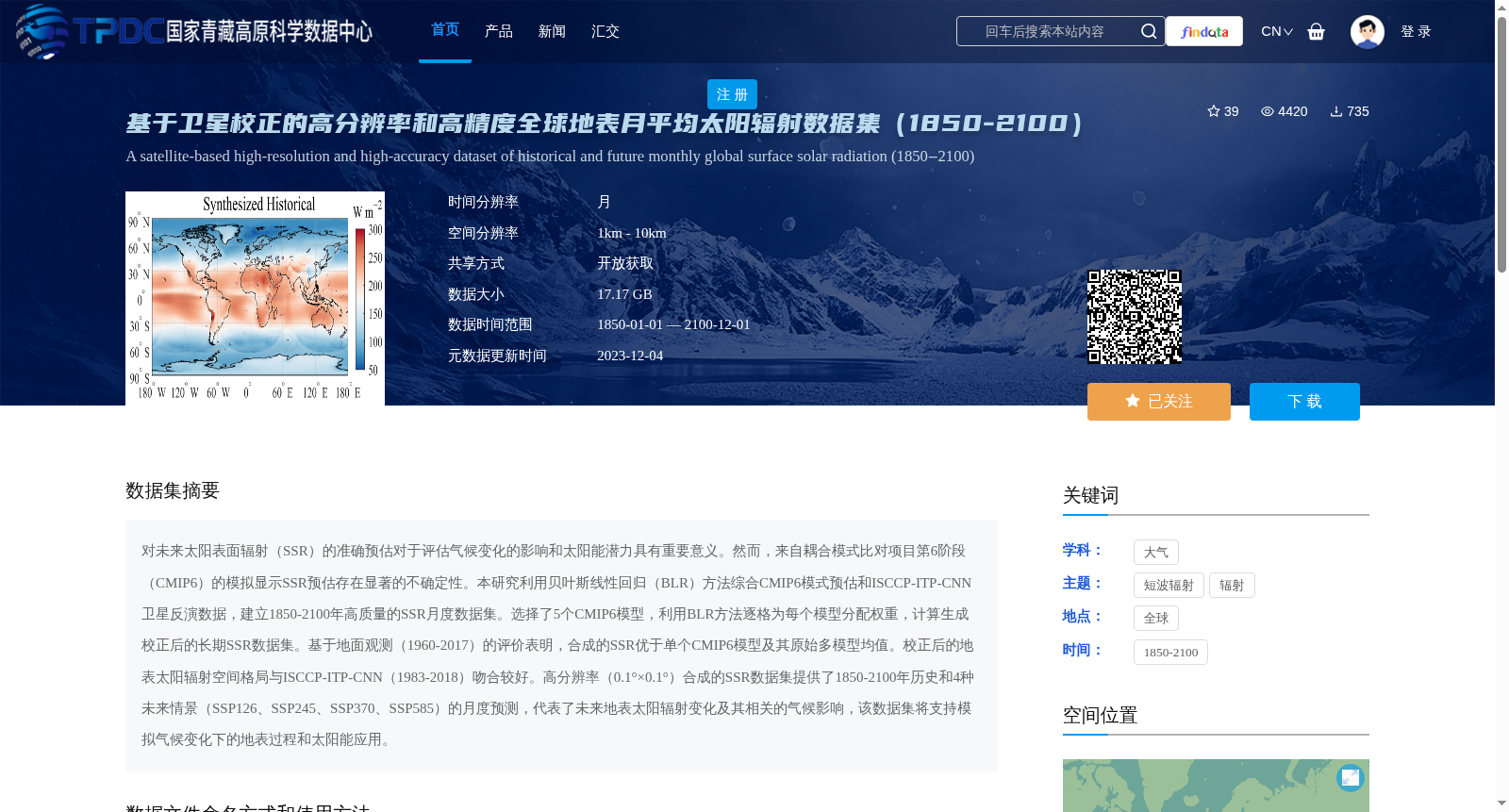
Task: Click the user avatar icon
Action: pyautogui.click(x=1368, y=31)
